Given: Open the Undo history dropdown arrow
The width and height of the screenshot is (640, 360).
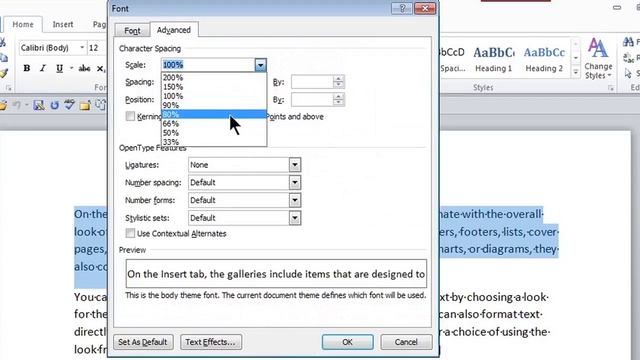Looking at the screenshot, I should [27, 106].
